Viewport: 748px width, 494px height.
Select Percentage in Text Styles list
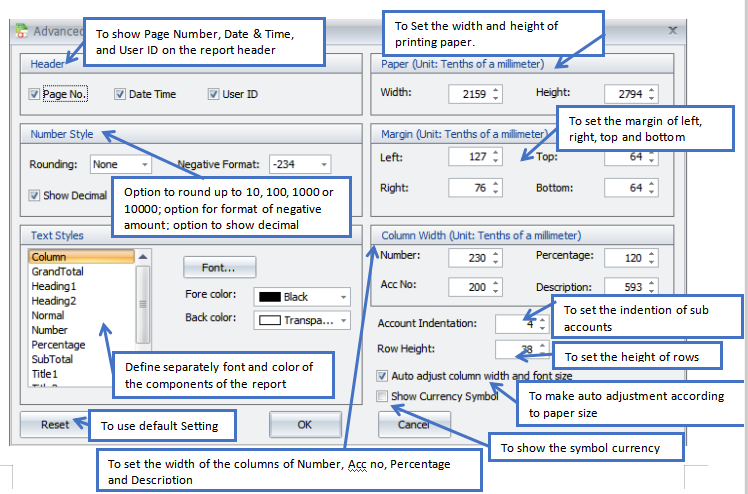(x=81, y=345)
